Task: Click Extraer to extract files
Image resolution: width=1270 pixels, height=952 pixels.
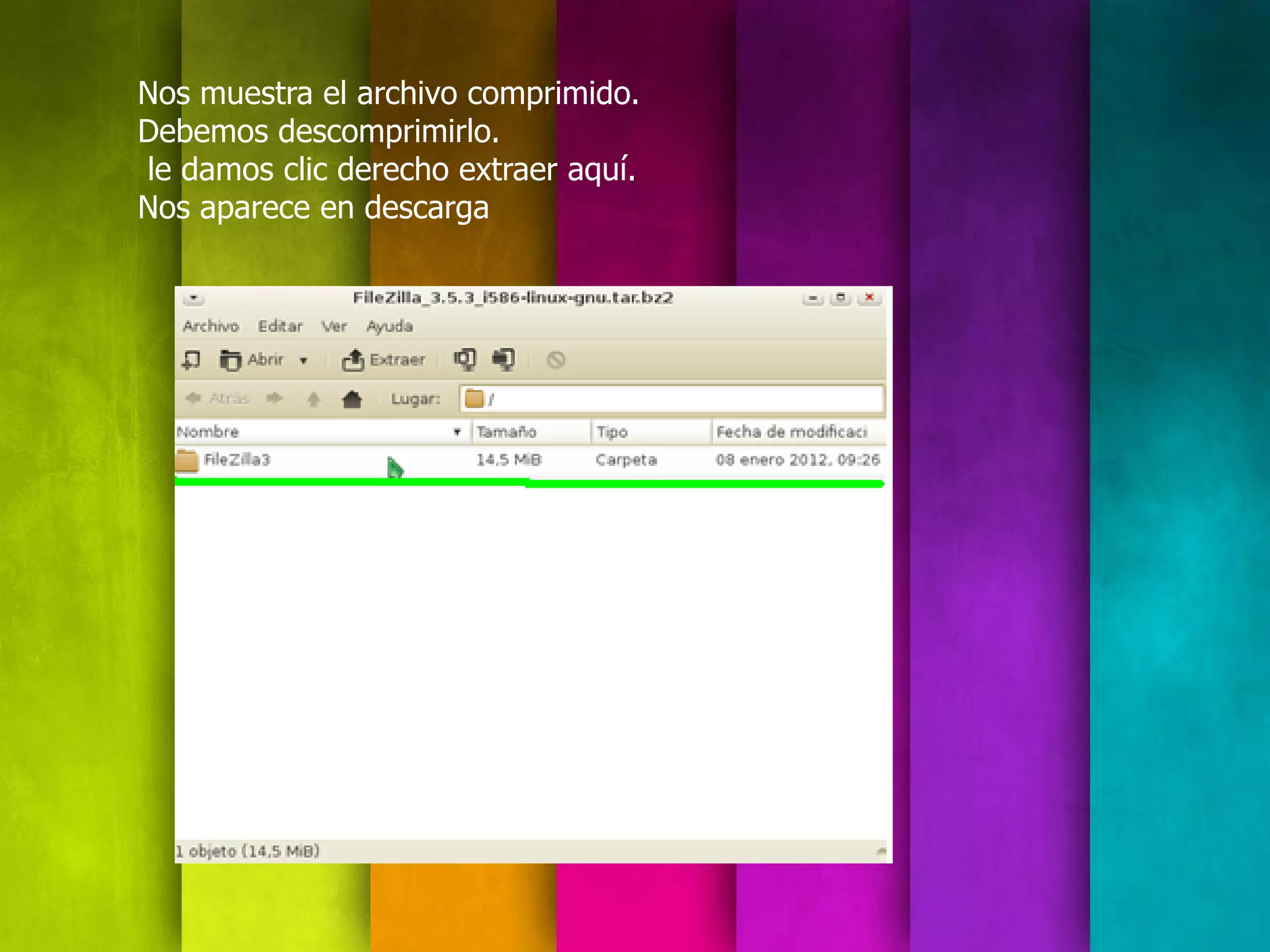Action: tap(384, 359)
